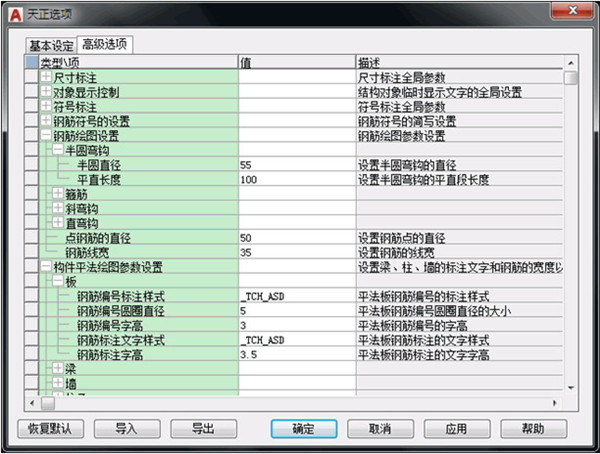Edit the 钢筋标注字高 value 3.5
Viewport: 600px width, 454px height.
(296, 354)
